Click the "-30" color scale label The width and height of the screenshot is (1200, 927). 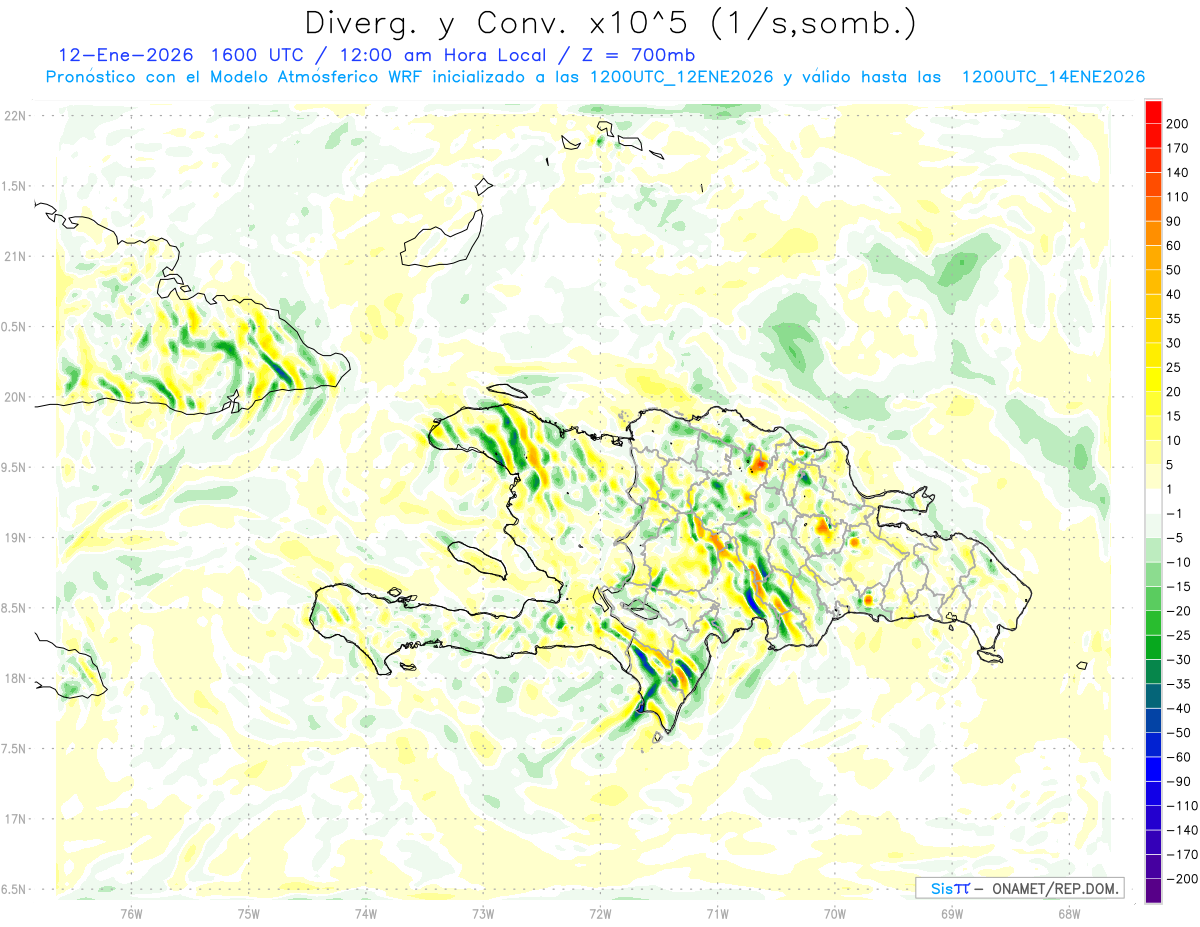coord(1177,659)
